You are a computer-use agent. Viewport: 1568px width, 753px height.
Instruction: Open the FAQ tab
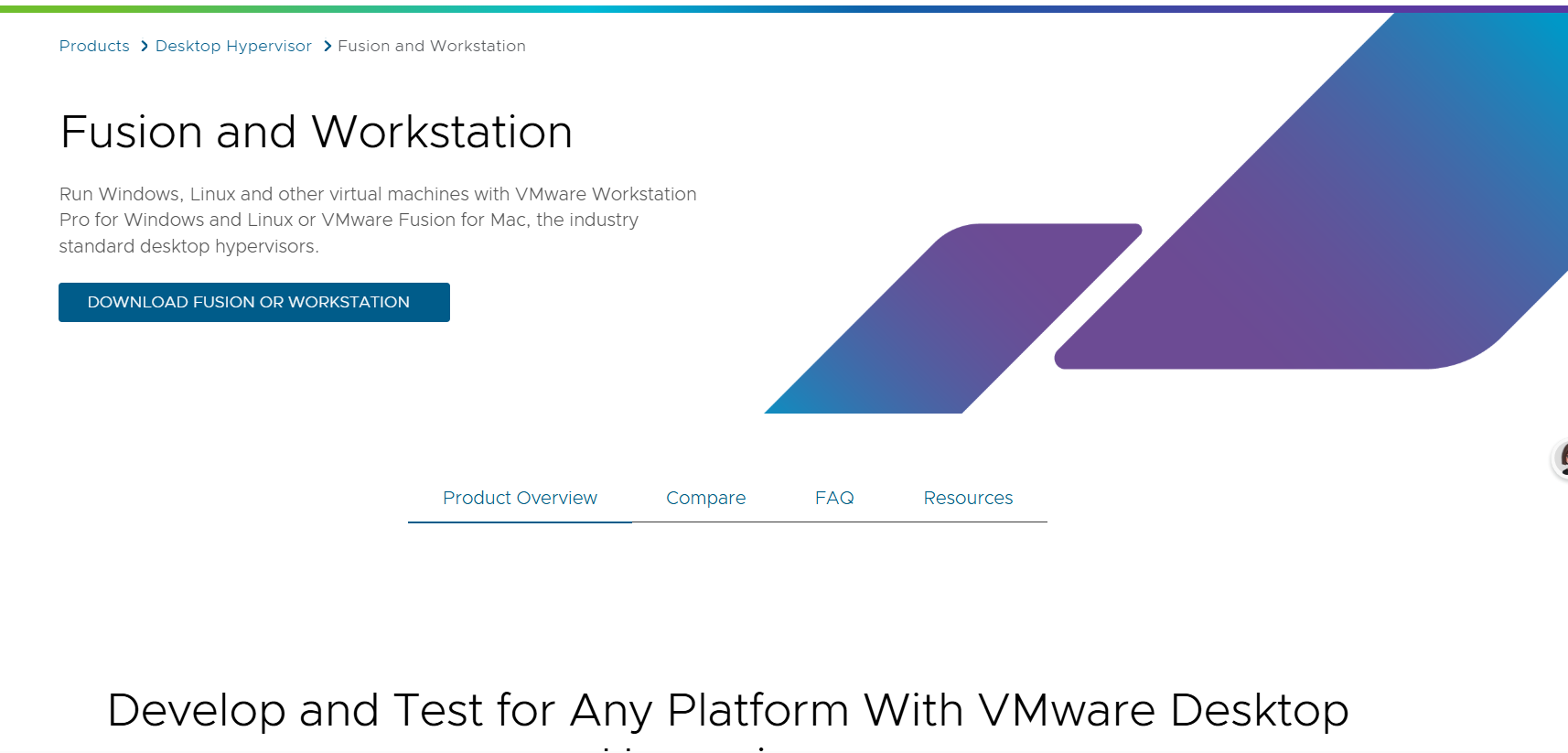(834, 498)
